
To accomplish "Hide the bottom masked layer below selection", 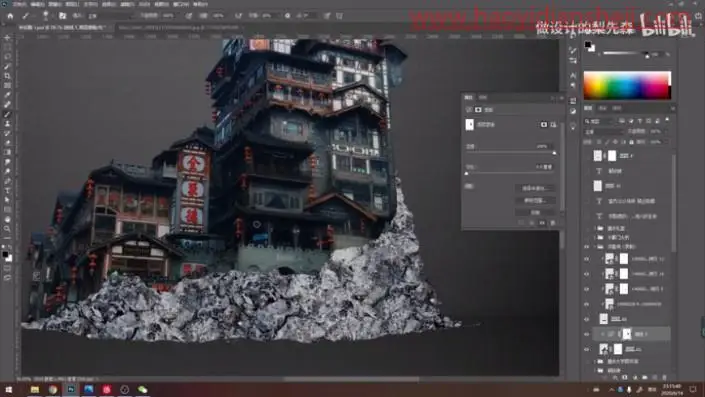I will (x=586, y=349).
